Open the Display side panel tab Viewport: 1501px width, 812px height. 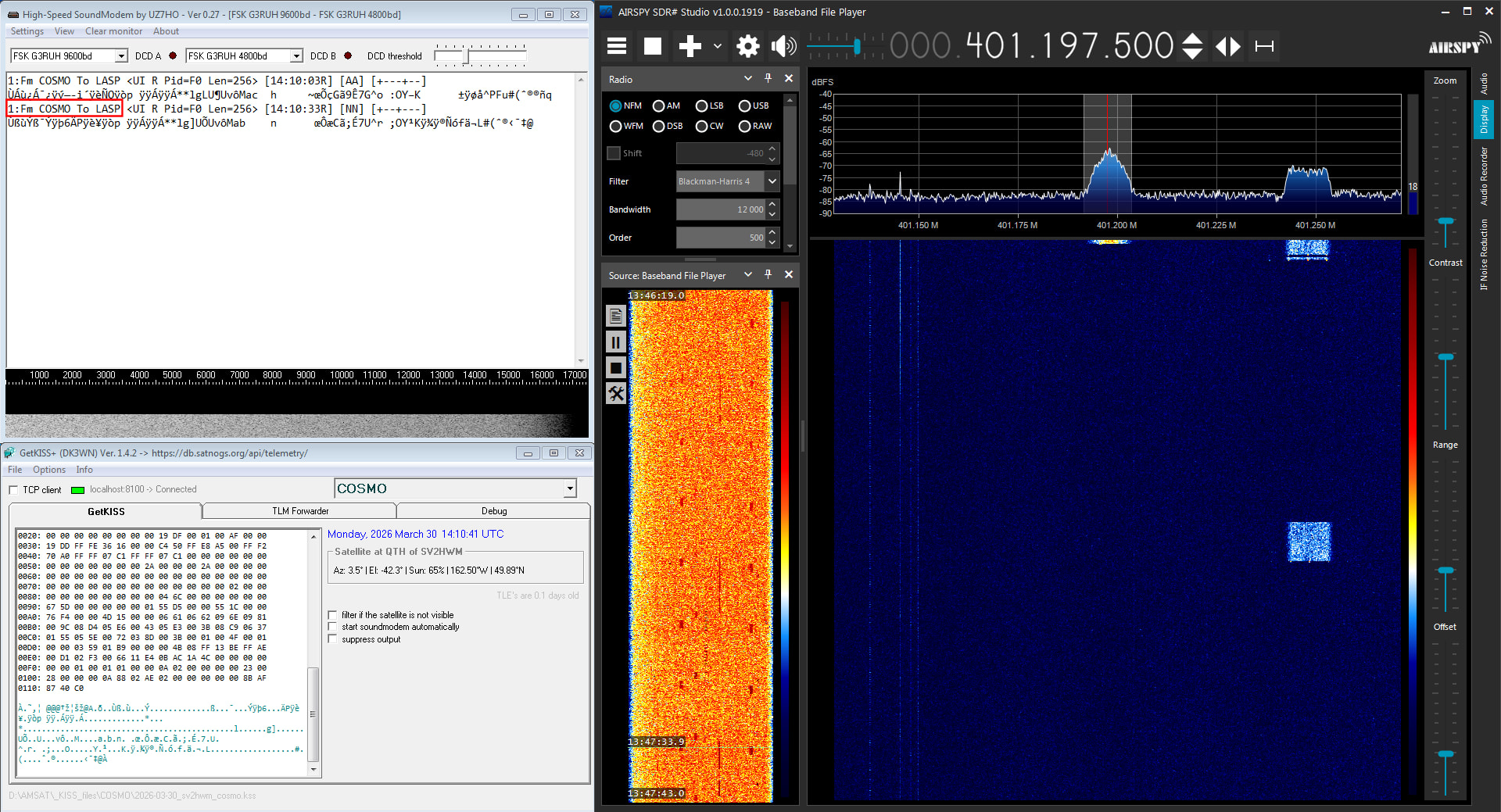click(x=1484, y=120)
